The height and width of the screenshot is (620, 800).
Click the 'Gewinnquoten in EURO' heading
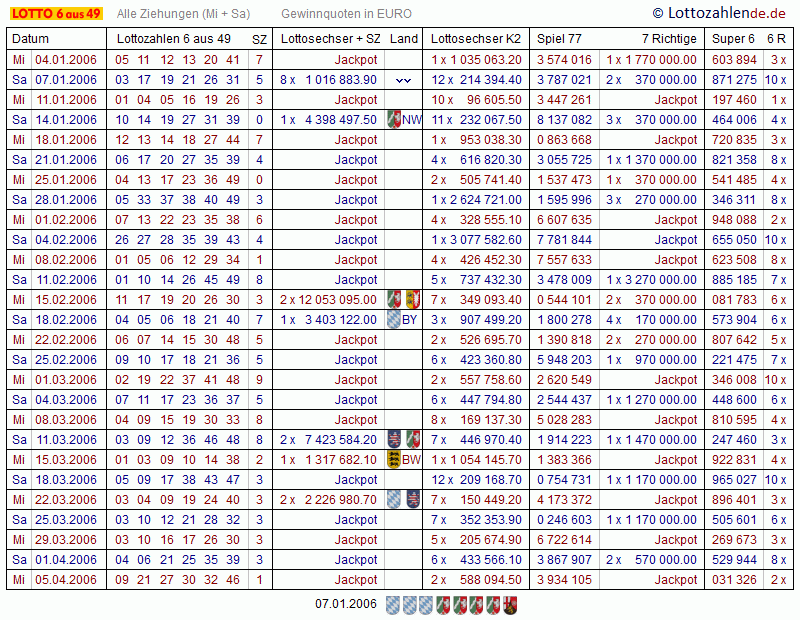(346, 14)
